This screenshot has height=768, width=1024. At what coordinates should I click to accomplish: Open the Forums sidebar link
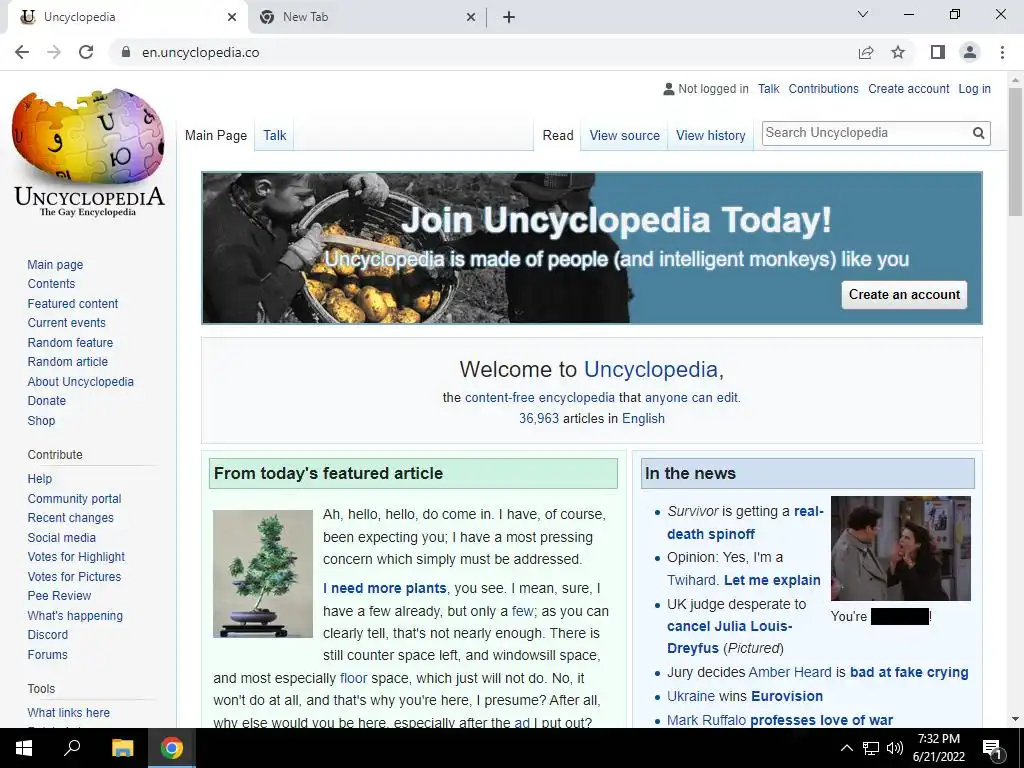(x=47, y=654)
